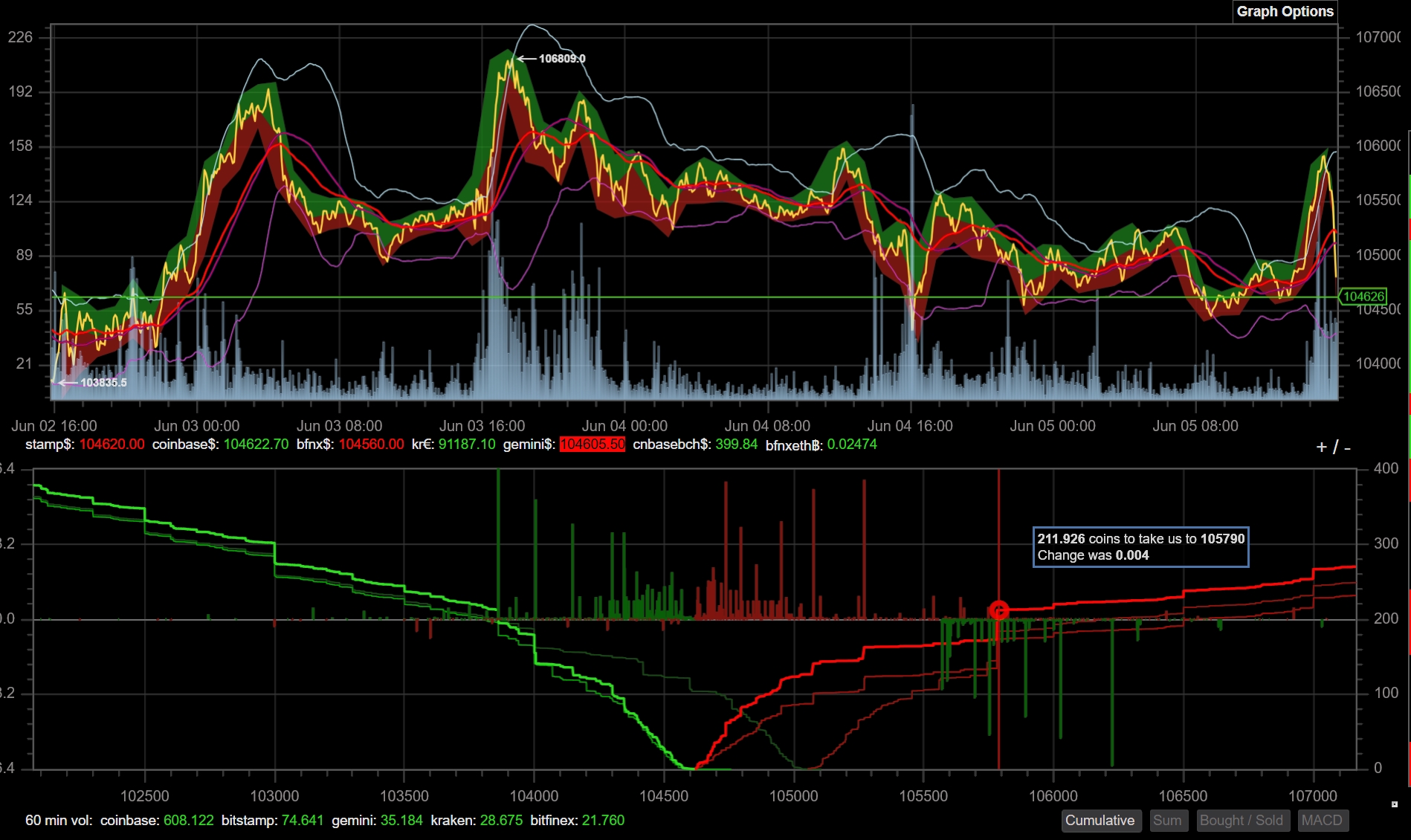Click the plus sign zoom control
Viewport: 1411px width, 840px height.
1321,448
